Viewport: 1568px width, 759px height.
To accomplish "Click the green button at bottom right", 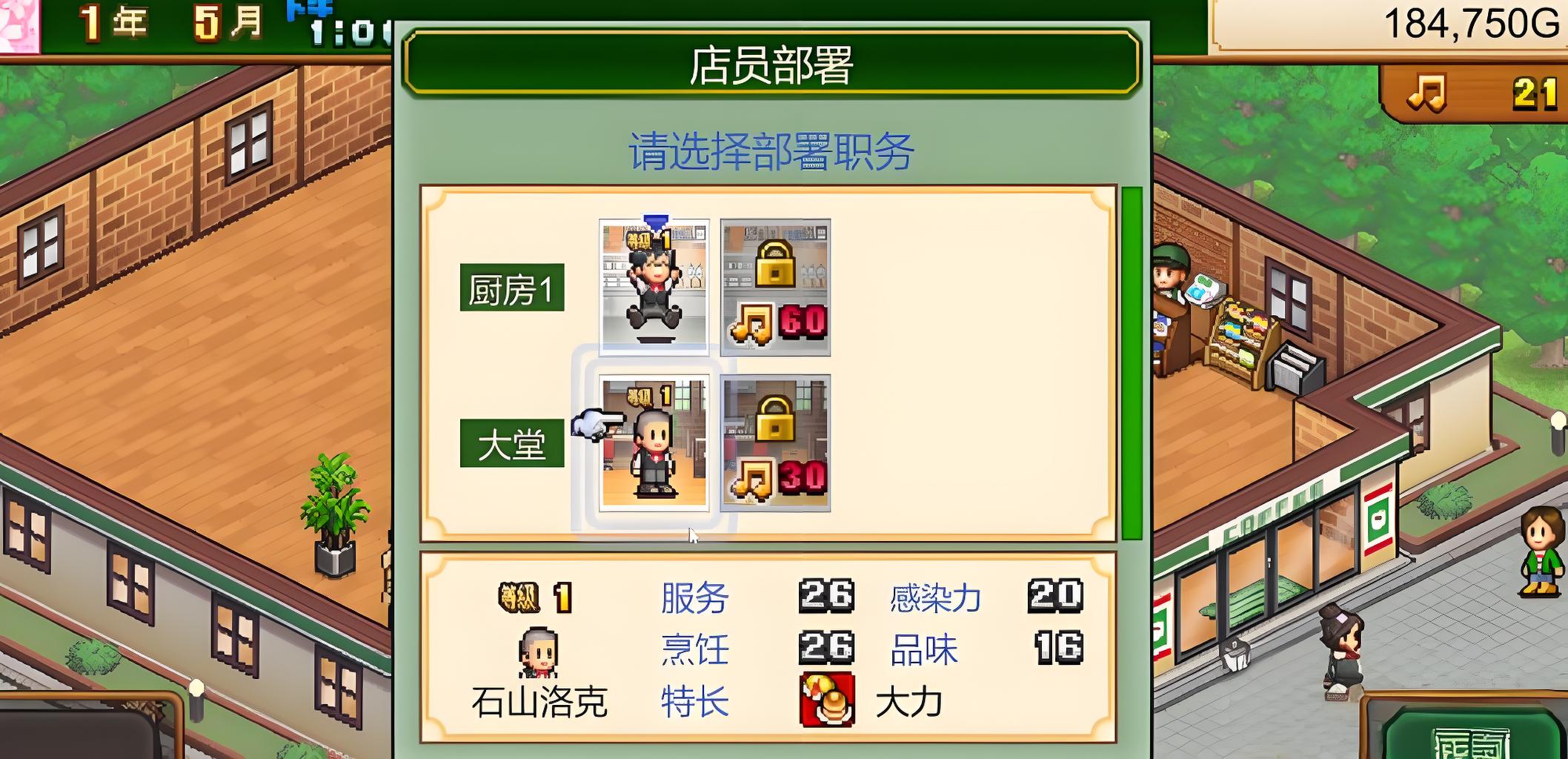I will coord(1468,734).
